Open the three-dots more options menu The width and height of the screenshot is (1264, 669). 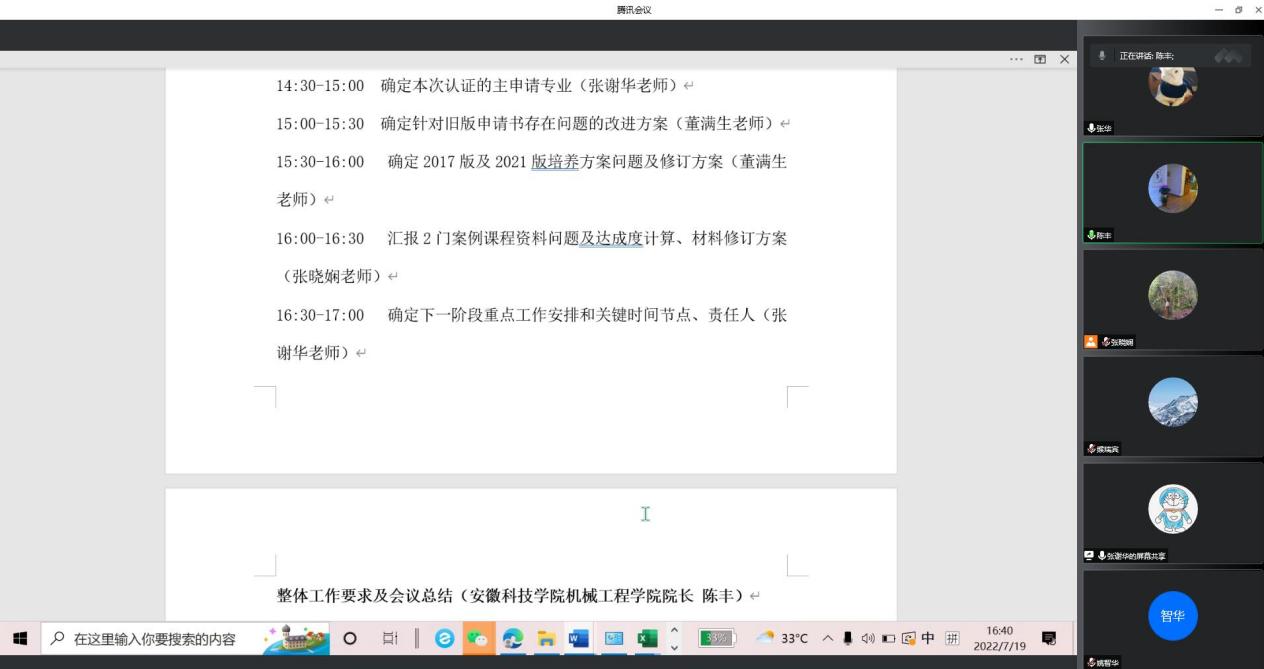[1016, 60]
